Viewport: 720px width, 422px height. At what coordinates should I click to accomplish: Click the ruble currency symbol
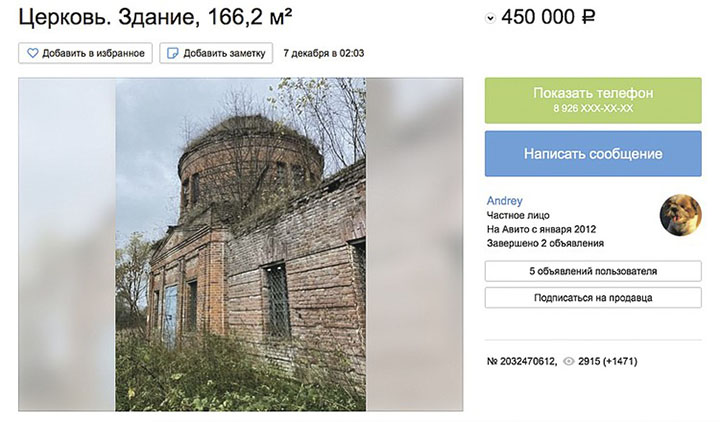(x=588, y=17)
